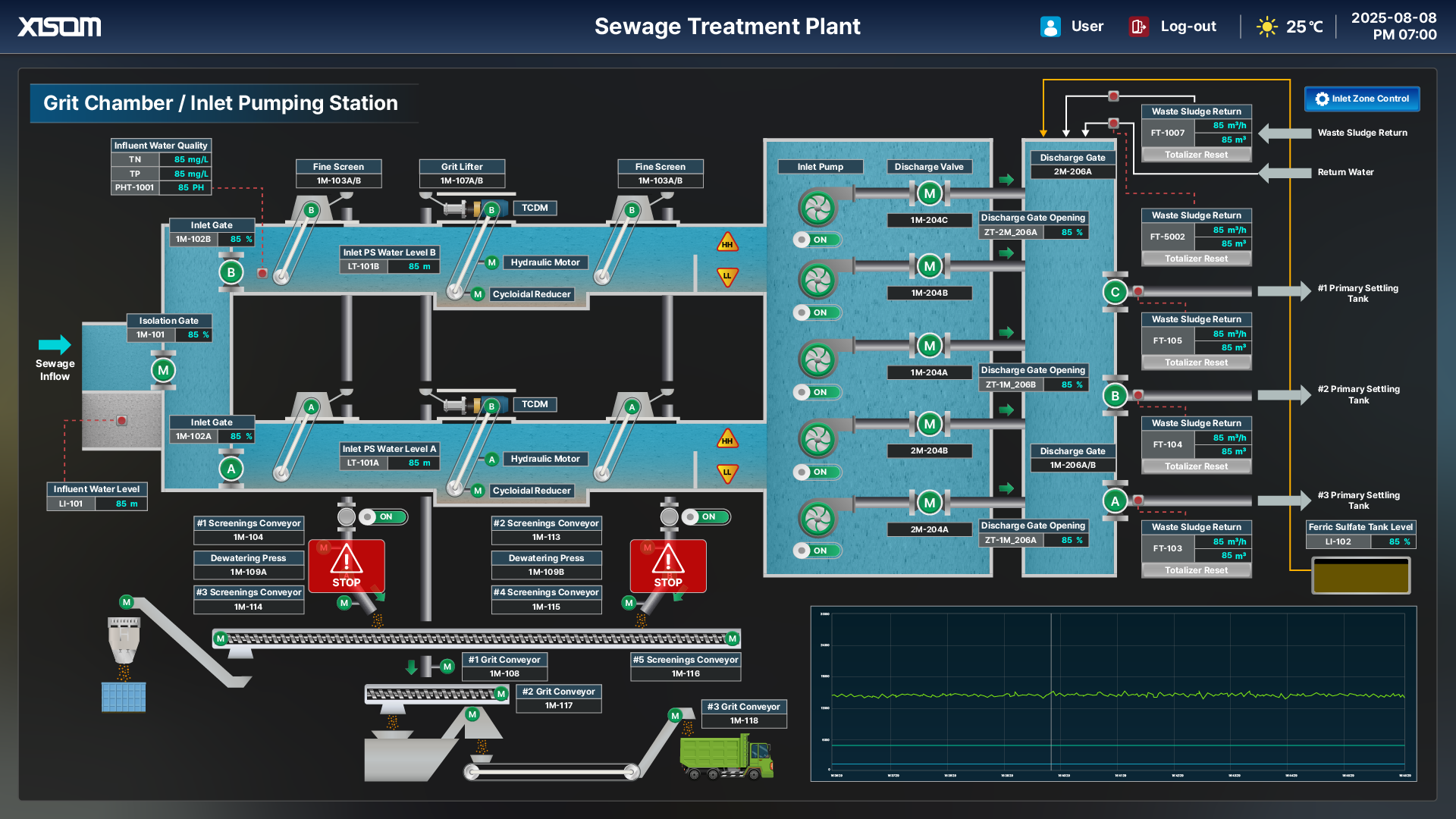Click the Ferric Sulfate tank level bar
The height and width of the screenshot is (819, 1456).
point(1360,575)
